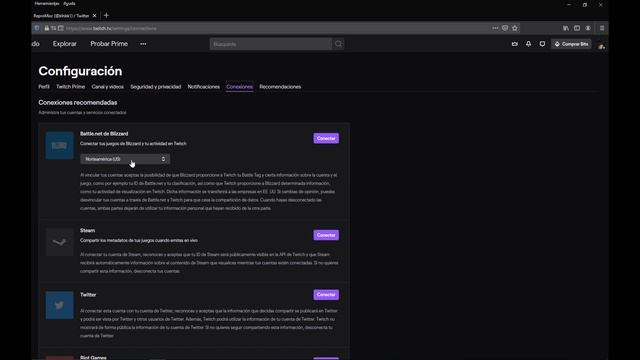Click the Steam logo thumbnail
Image resolution: width=640 pixels, height=360 pixels.
coord(60,242)
